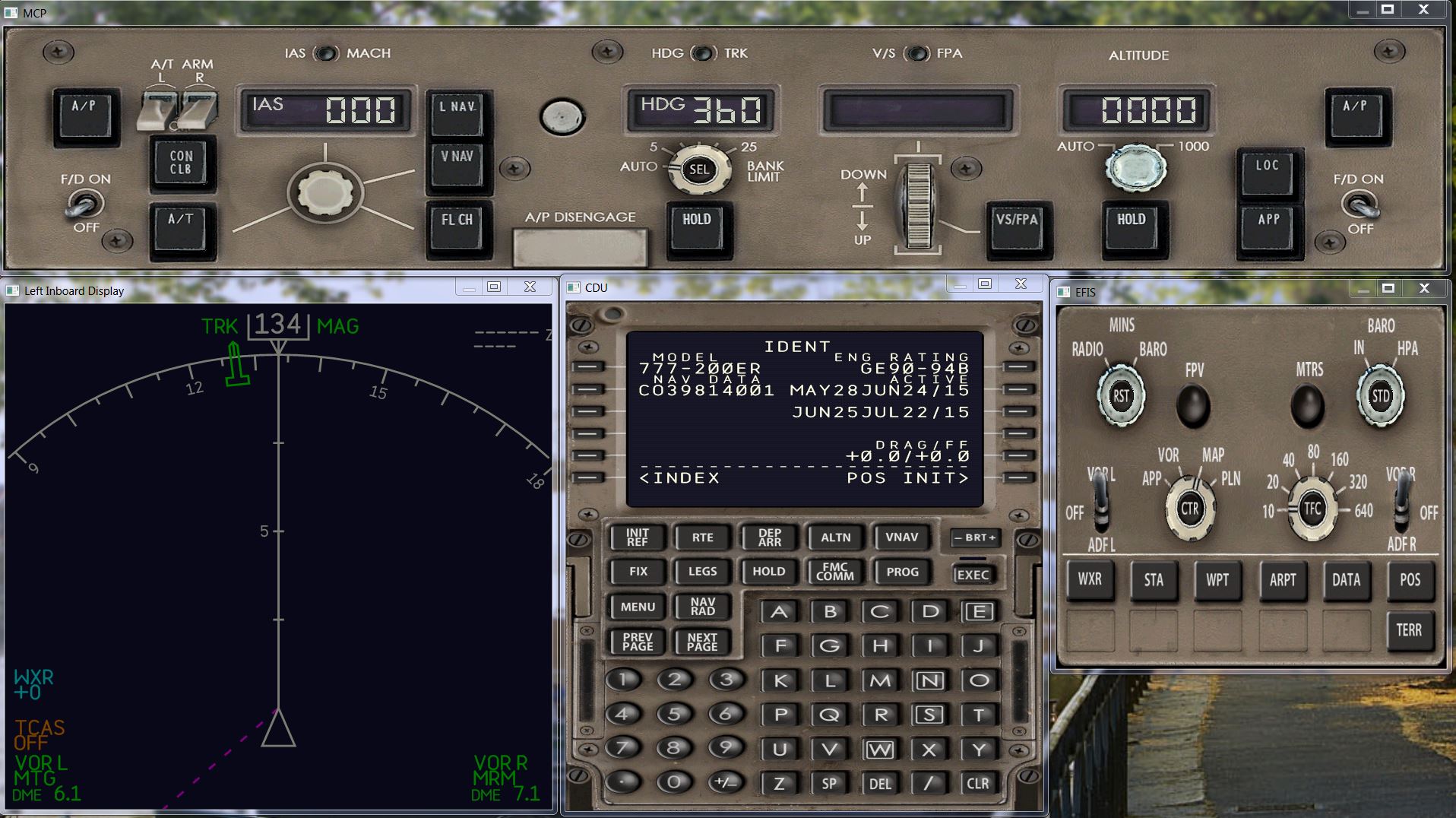Toggle the VOR L / ADF L switch
Image resolution: width=1456 pixels, height=818 pixels.
click(1099, 507)
